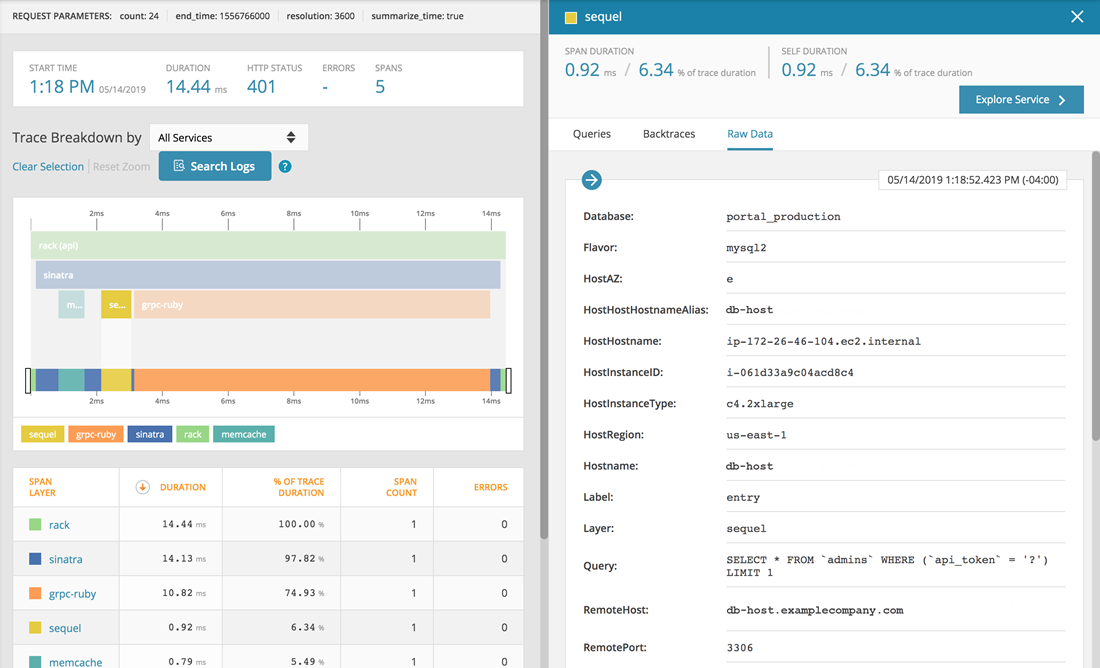Image resolution: width=1100 pixels, height=668 pixels.
Task: Click the blue help question mark icon
Action: click(285, 166)
